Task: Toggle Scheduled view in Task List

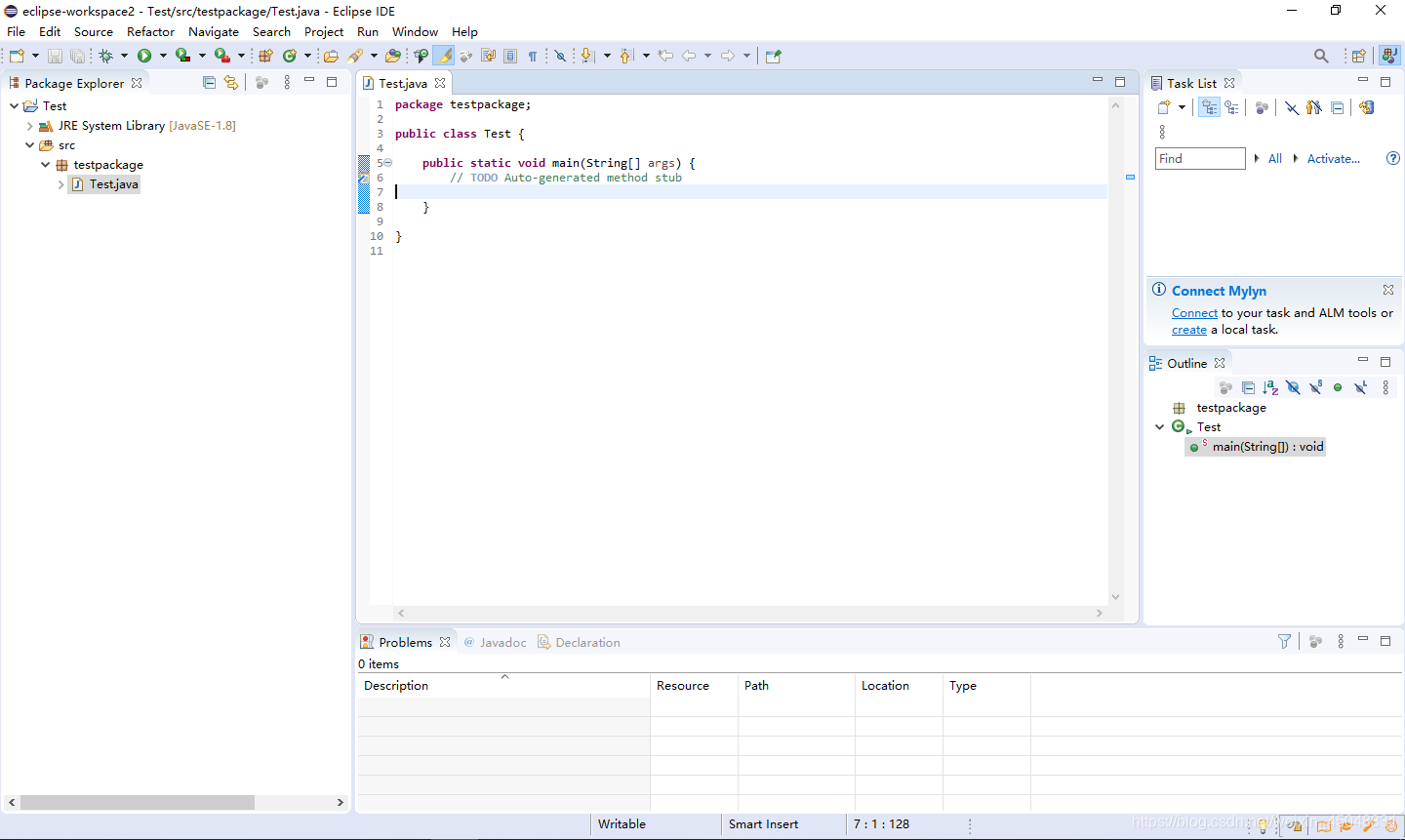Action: [x=1232, y=107]
